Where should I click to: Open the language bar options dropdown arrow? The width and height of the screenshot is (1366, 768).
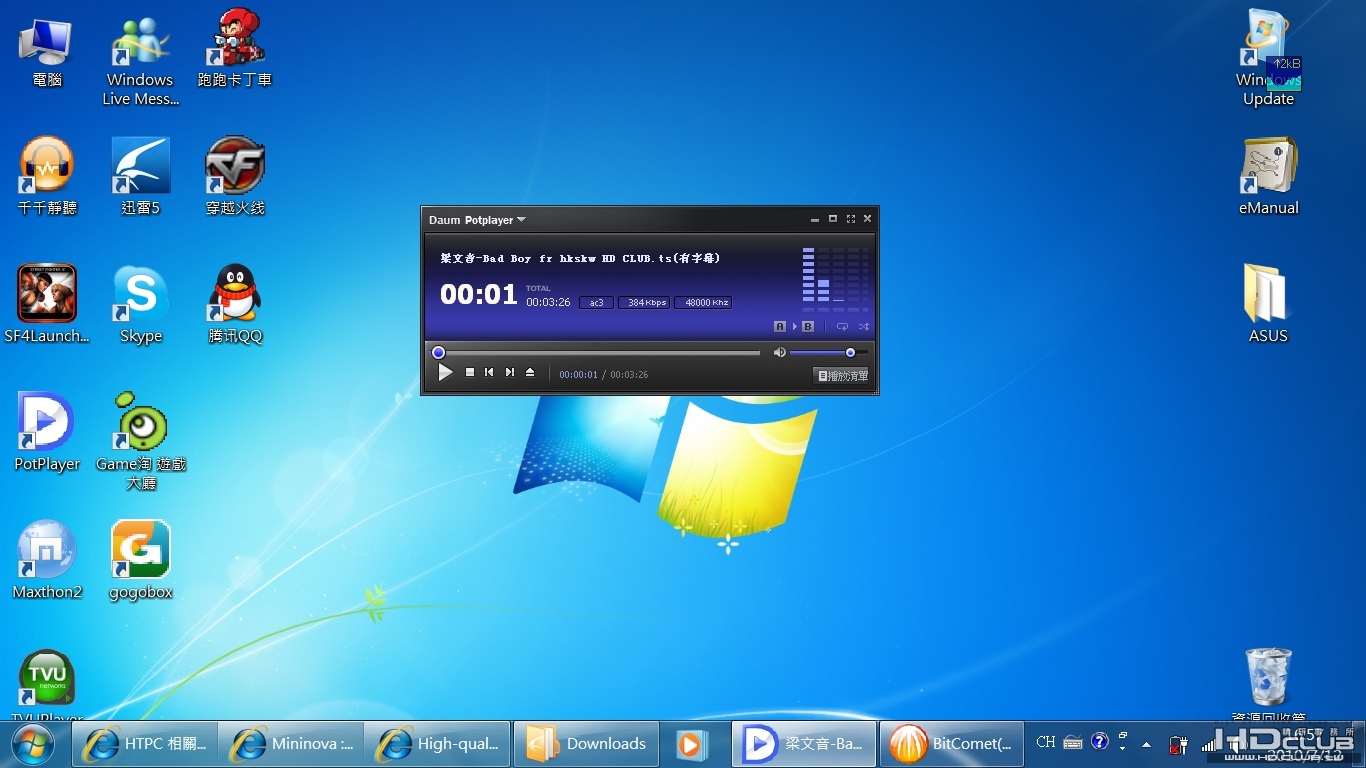1123,748
